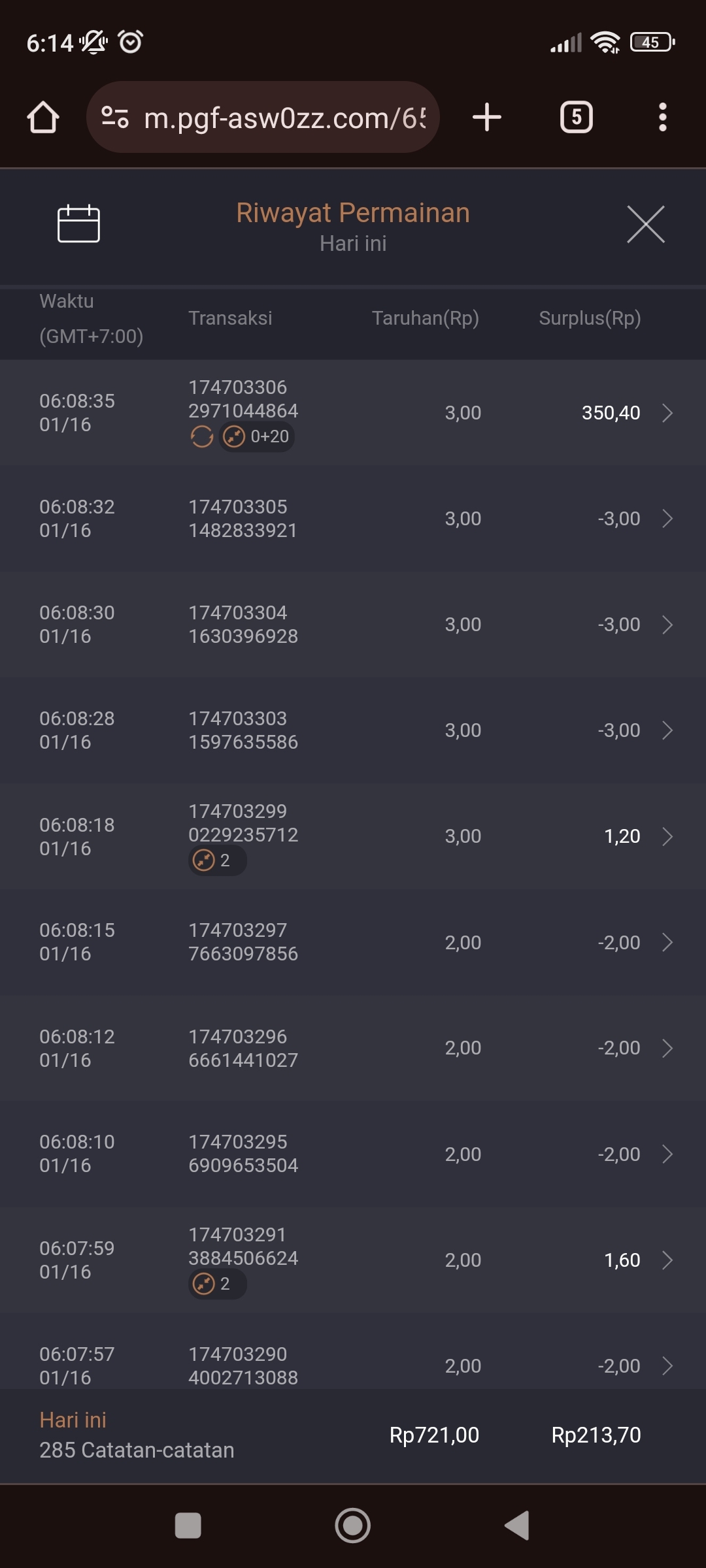
Task: Focus the m.pgf-asw0zz.com address bar
Action: (284, 118)
